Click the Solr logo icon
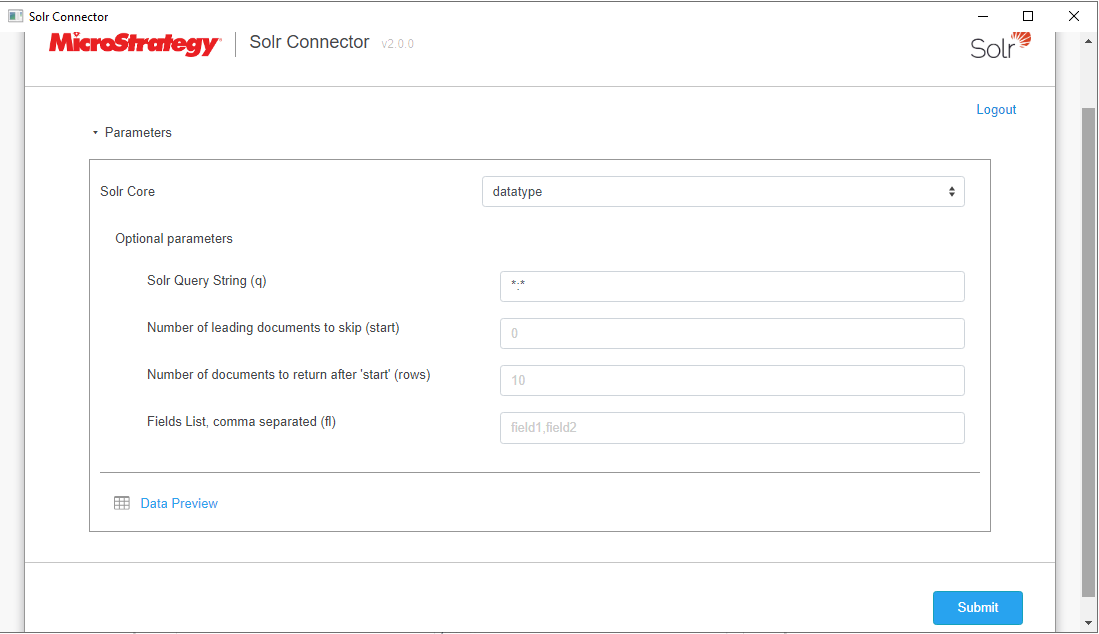 [x=1000, y=46]
